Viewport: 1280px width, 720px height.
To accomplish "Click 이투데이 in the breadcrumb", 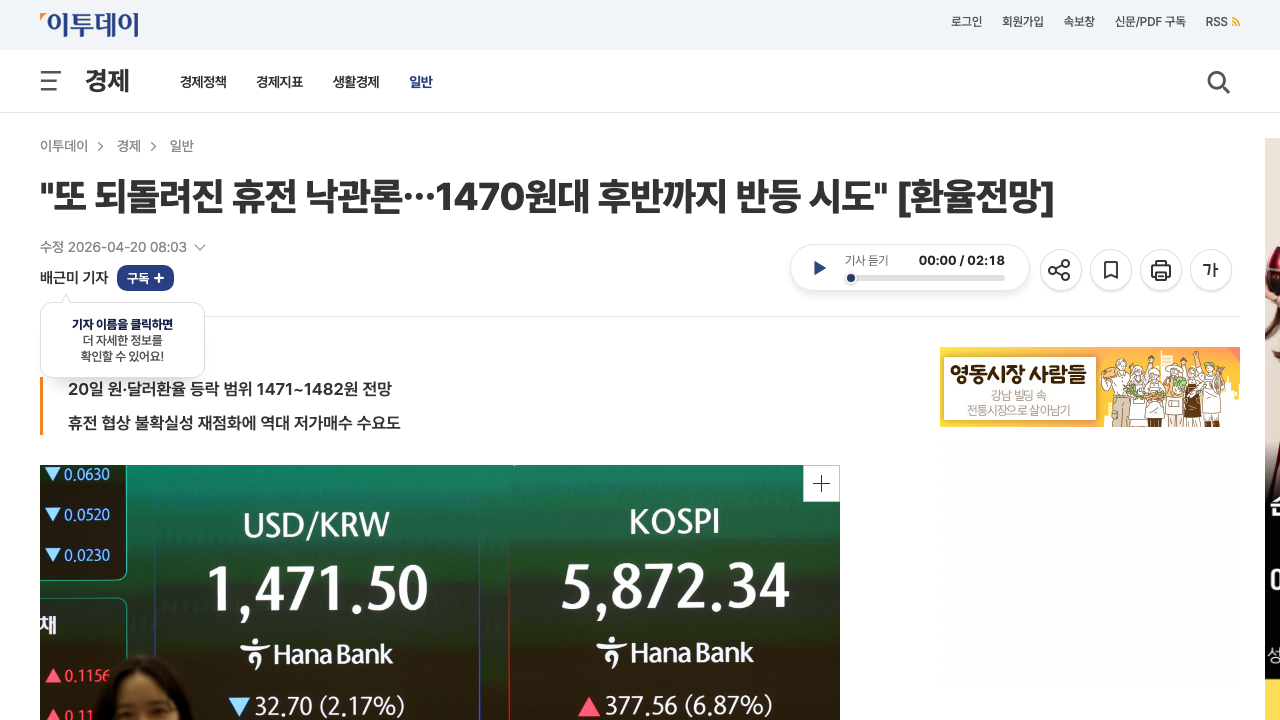I will pos(64,146).
